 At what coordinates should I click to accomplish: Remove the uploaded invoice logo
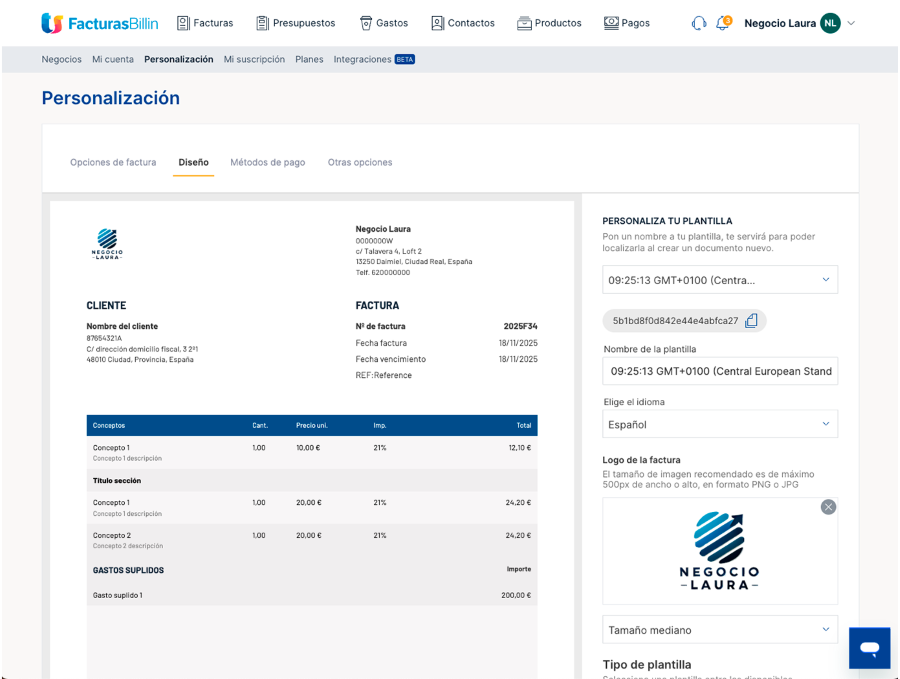[828, 507]
